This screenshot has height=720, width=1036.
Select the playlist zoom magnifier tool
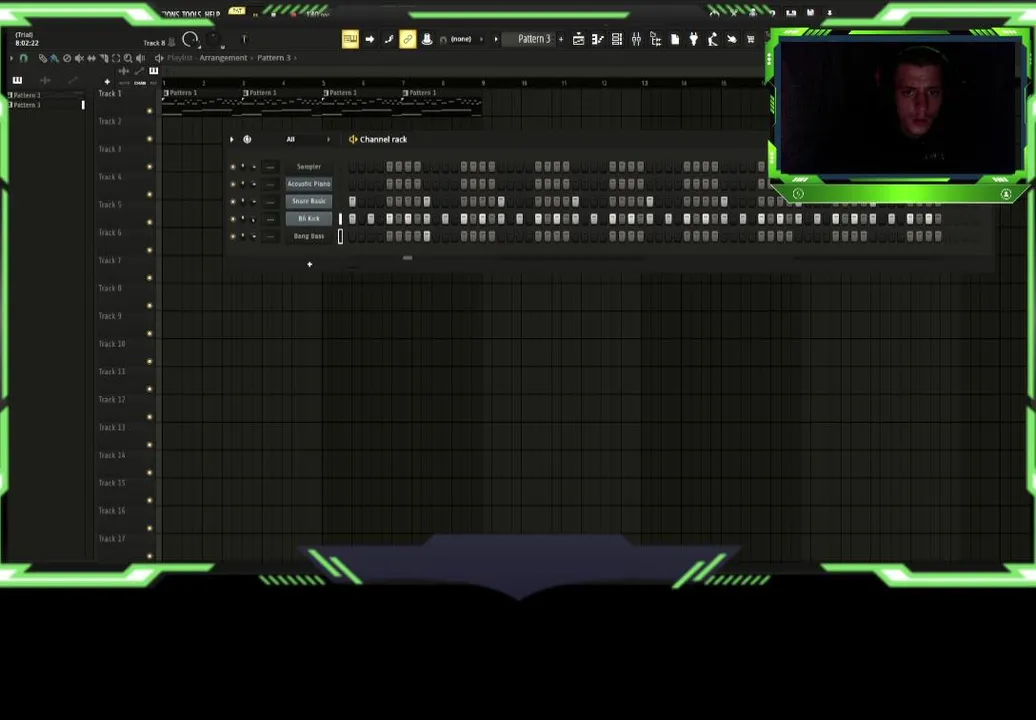click(x=128, y=58)
